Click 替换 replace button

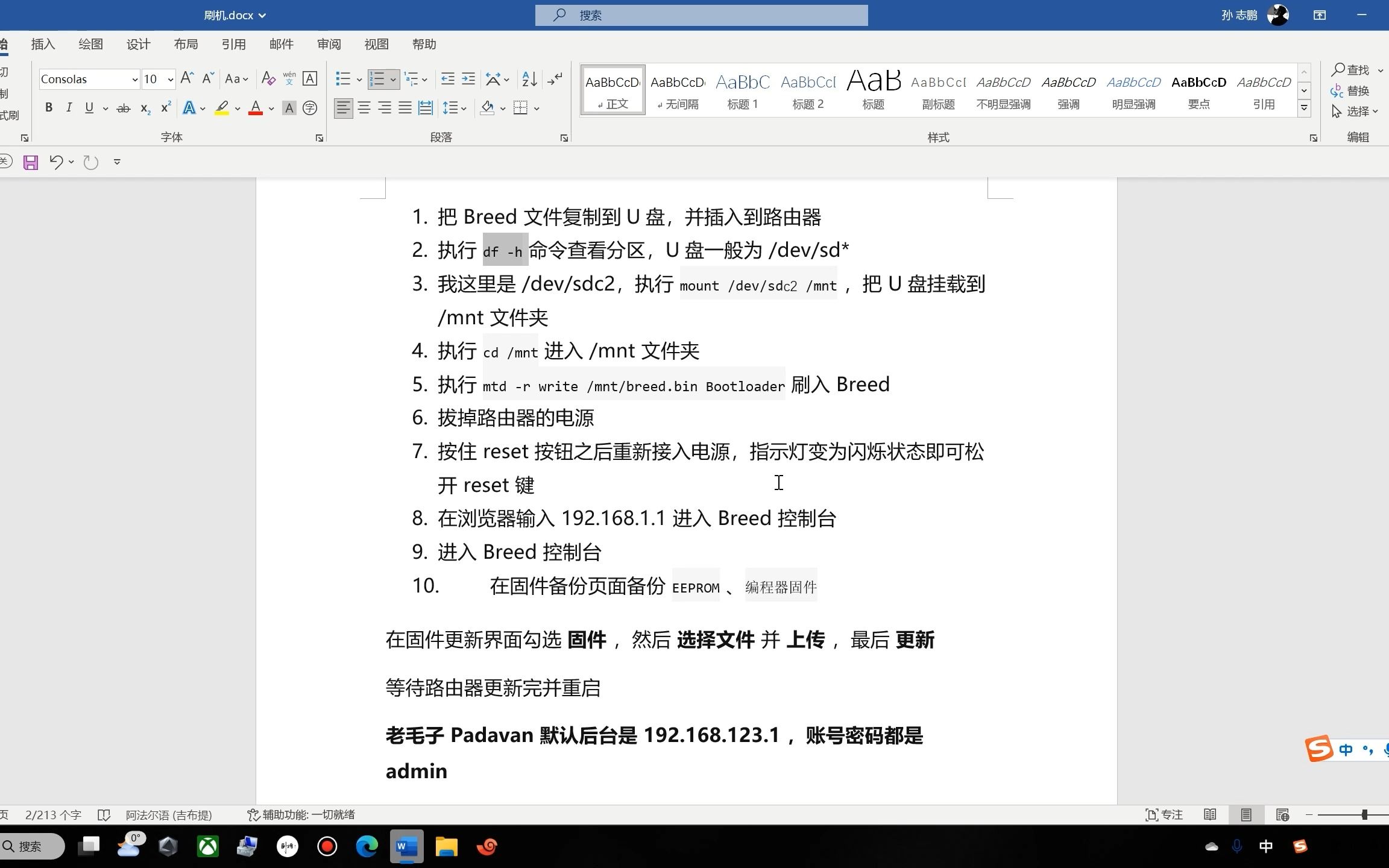click(x=1350, y=91)
